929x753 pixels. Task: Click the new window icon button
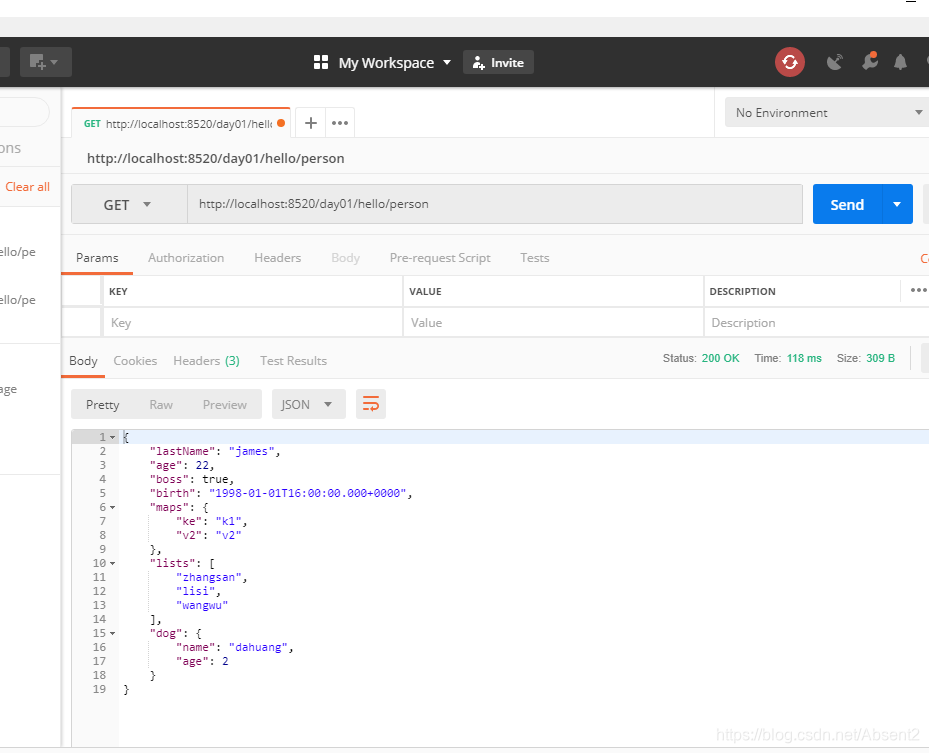tap(46, 62)
